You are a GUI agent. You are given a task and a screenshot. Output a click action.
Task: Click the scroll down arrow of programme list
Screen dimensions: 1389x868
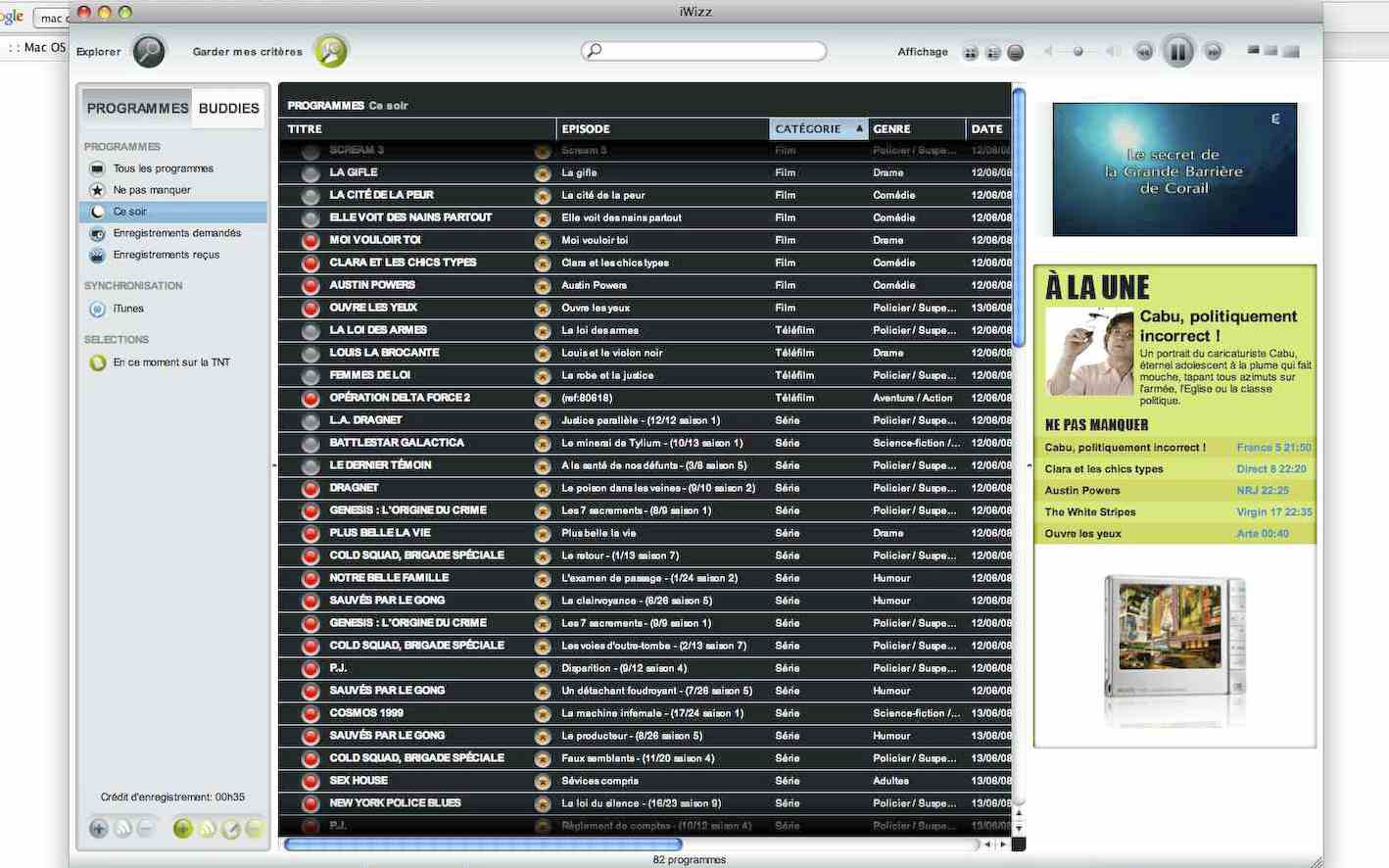coord(1019,828)
